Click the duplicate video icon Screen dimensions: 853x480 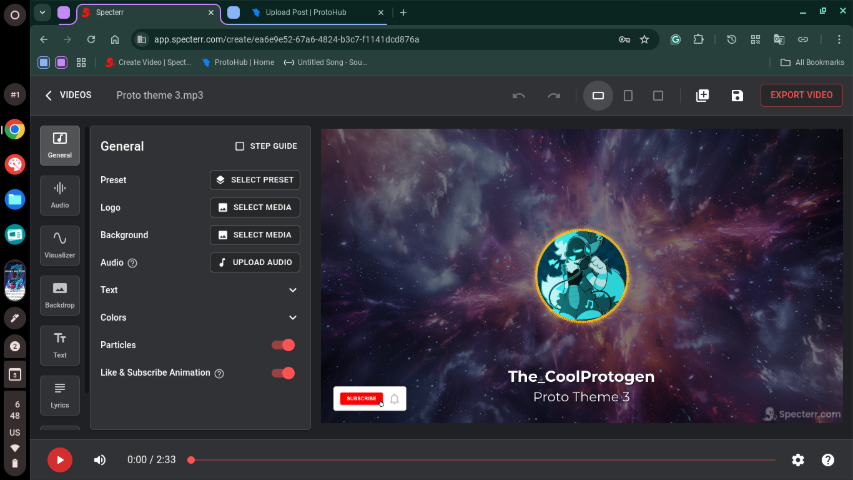click(x=702, y=96)
